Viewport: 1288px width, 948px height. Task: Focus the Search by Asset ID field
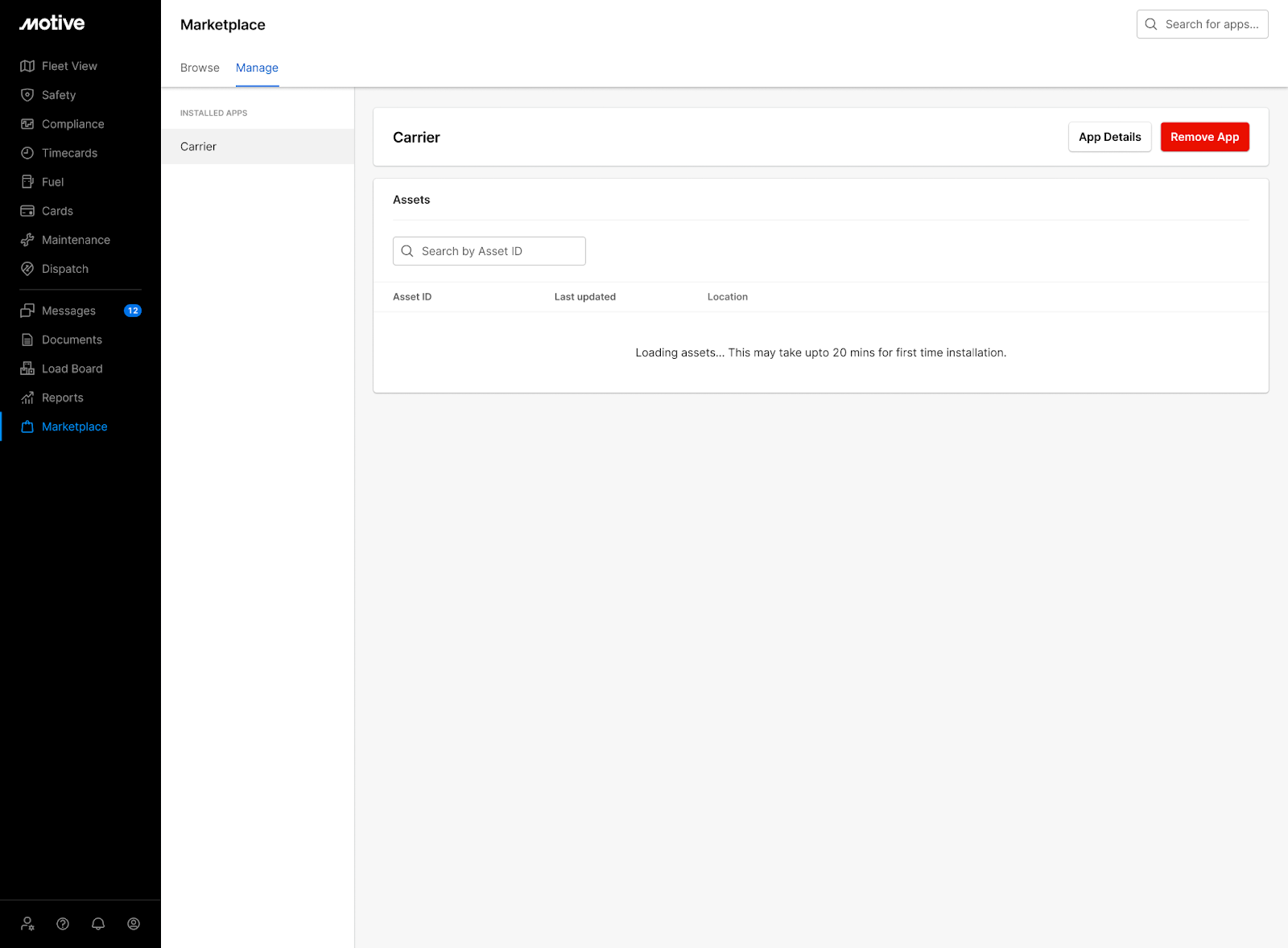(499, 251)
